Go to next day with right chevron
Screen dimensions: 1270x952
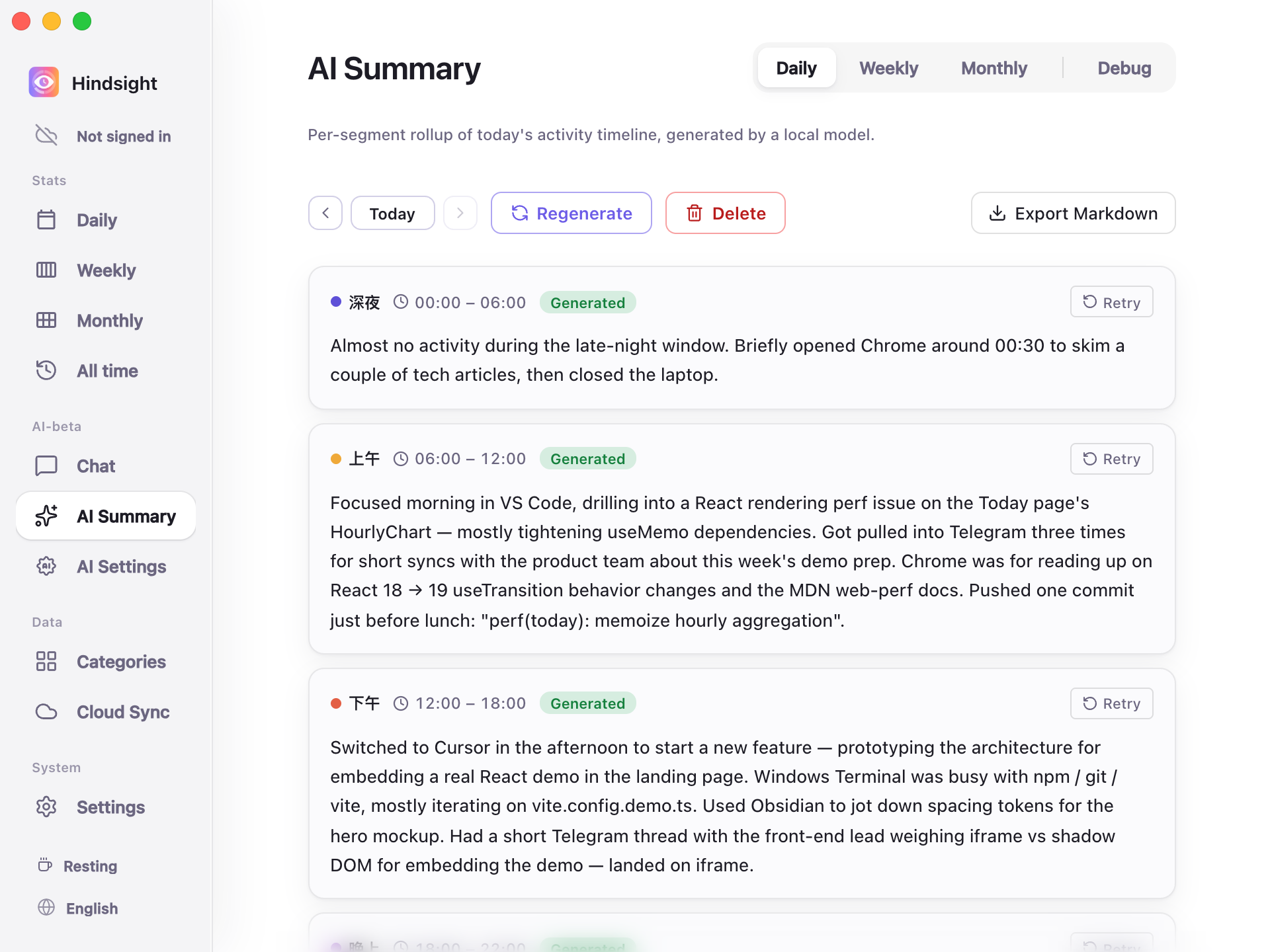pos(460,213)
